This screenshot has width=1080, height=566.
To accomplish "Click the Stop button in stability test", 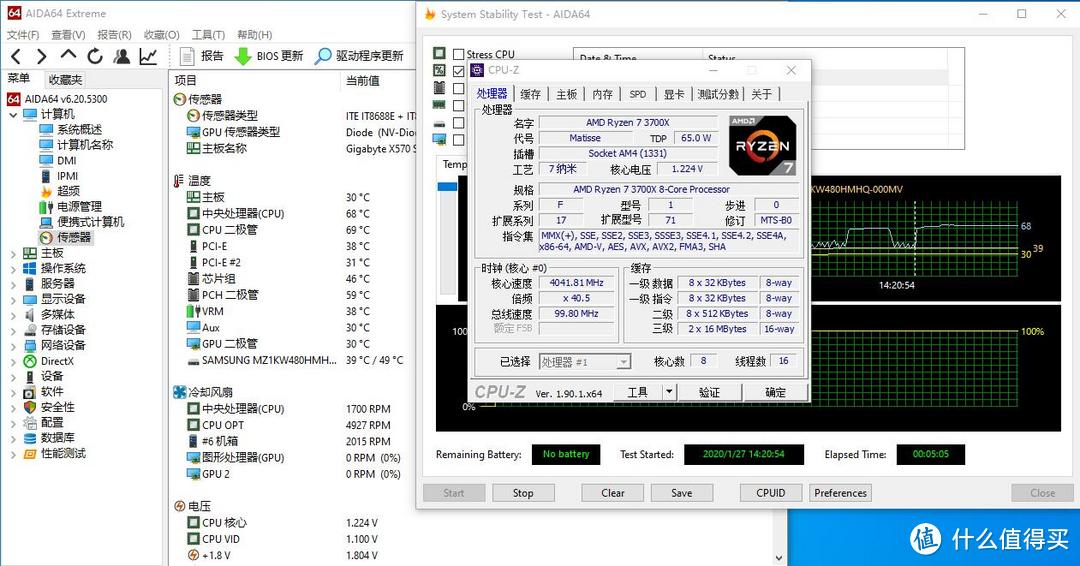I will tap(523, 493).
